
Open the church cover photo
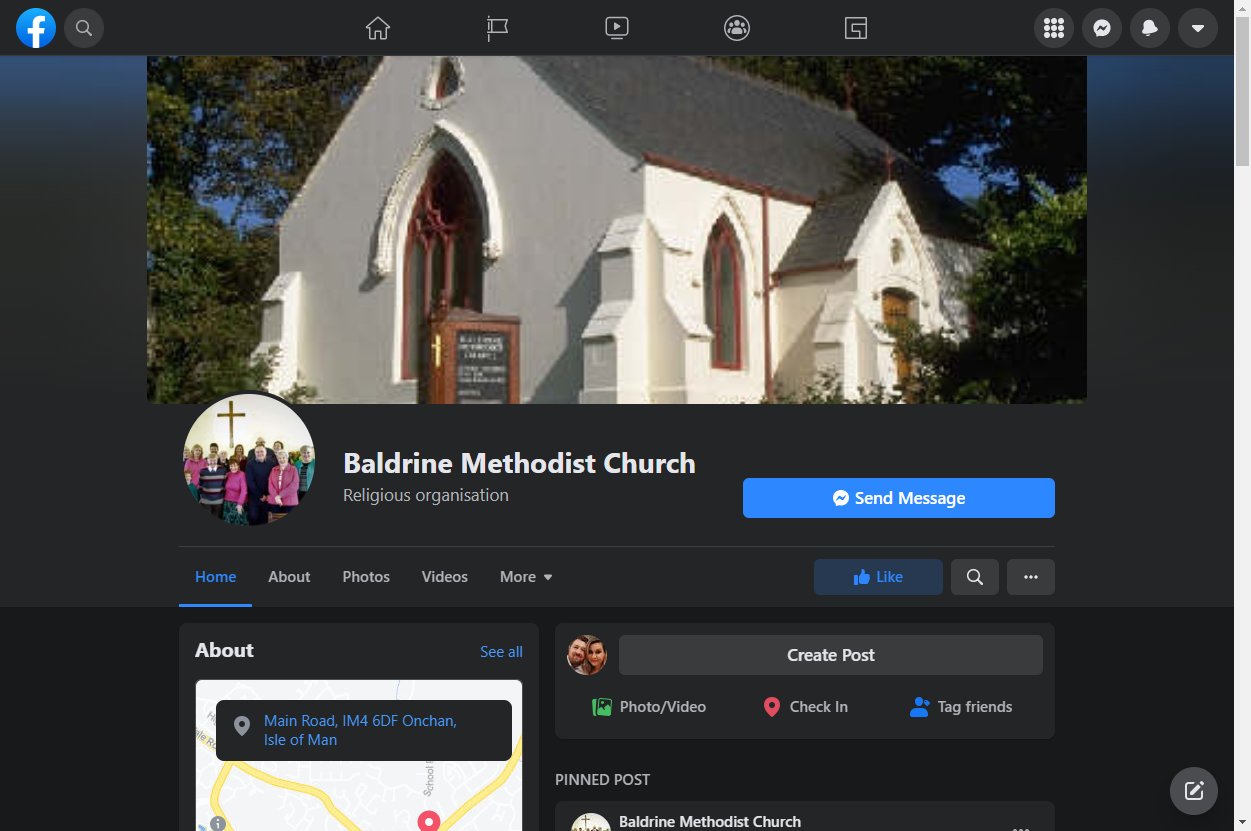coord(617,230)
